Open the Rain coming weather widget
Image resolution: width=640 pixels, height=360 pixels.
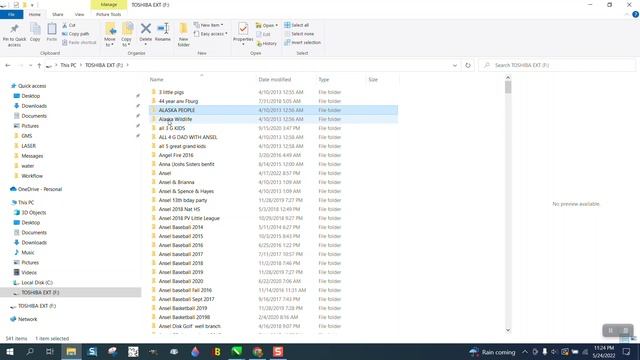493,352
